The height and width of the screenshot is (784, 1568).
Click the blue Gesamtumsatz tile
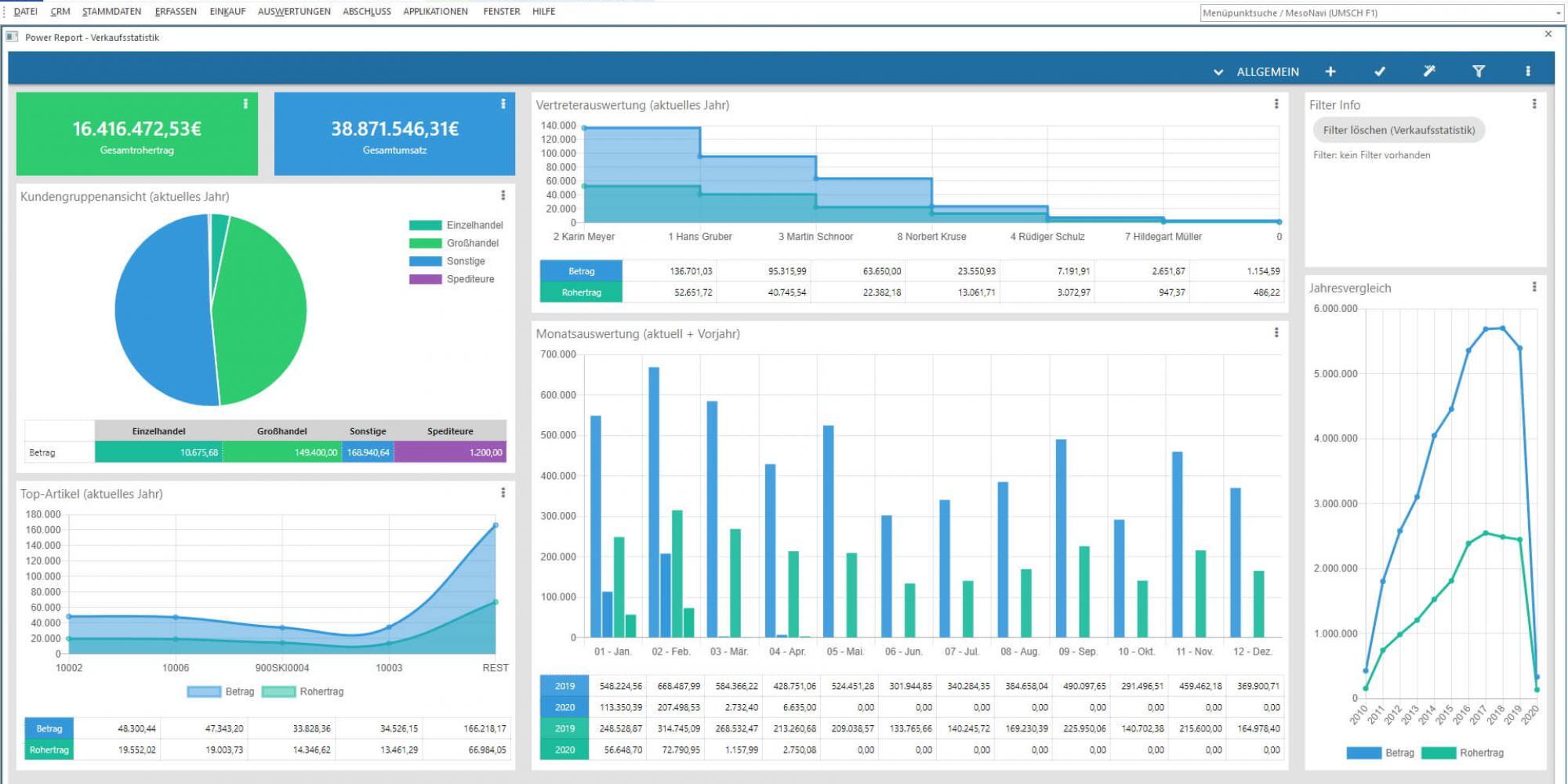394,134
